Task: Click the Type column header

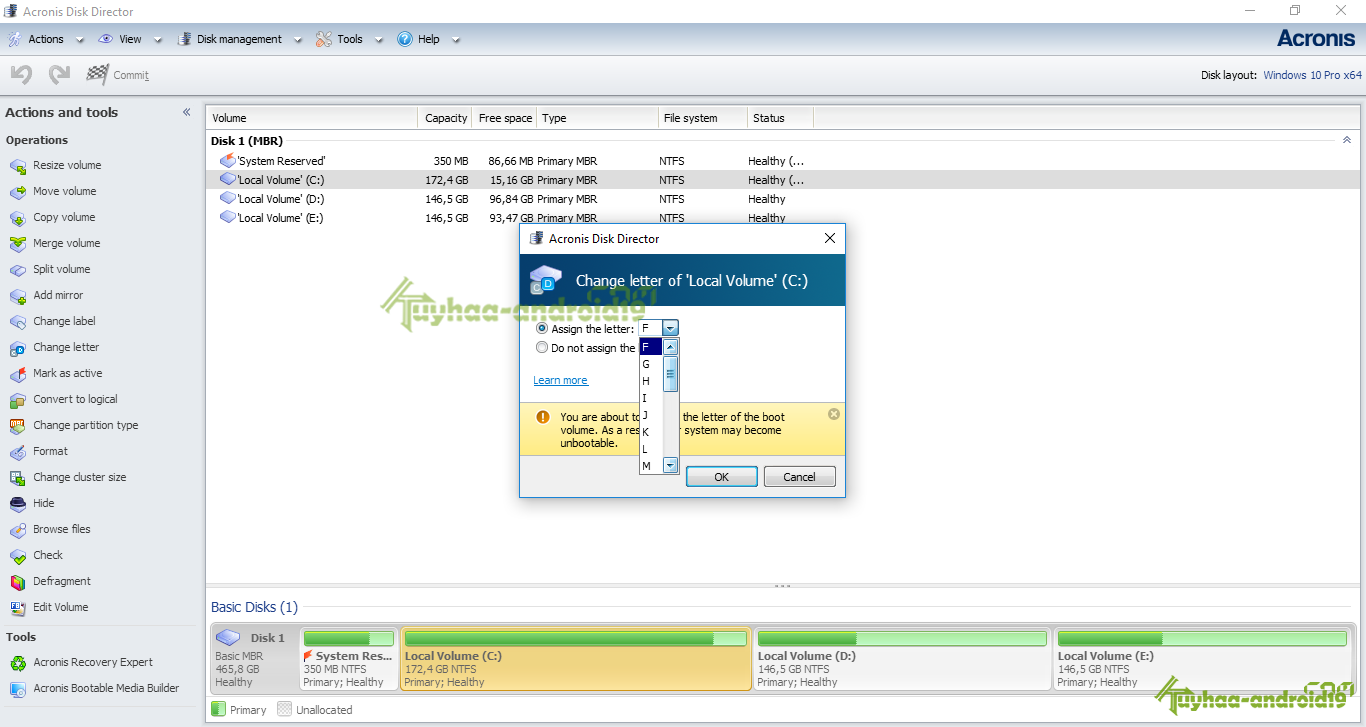Action: (598, 118)
